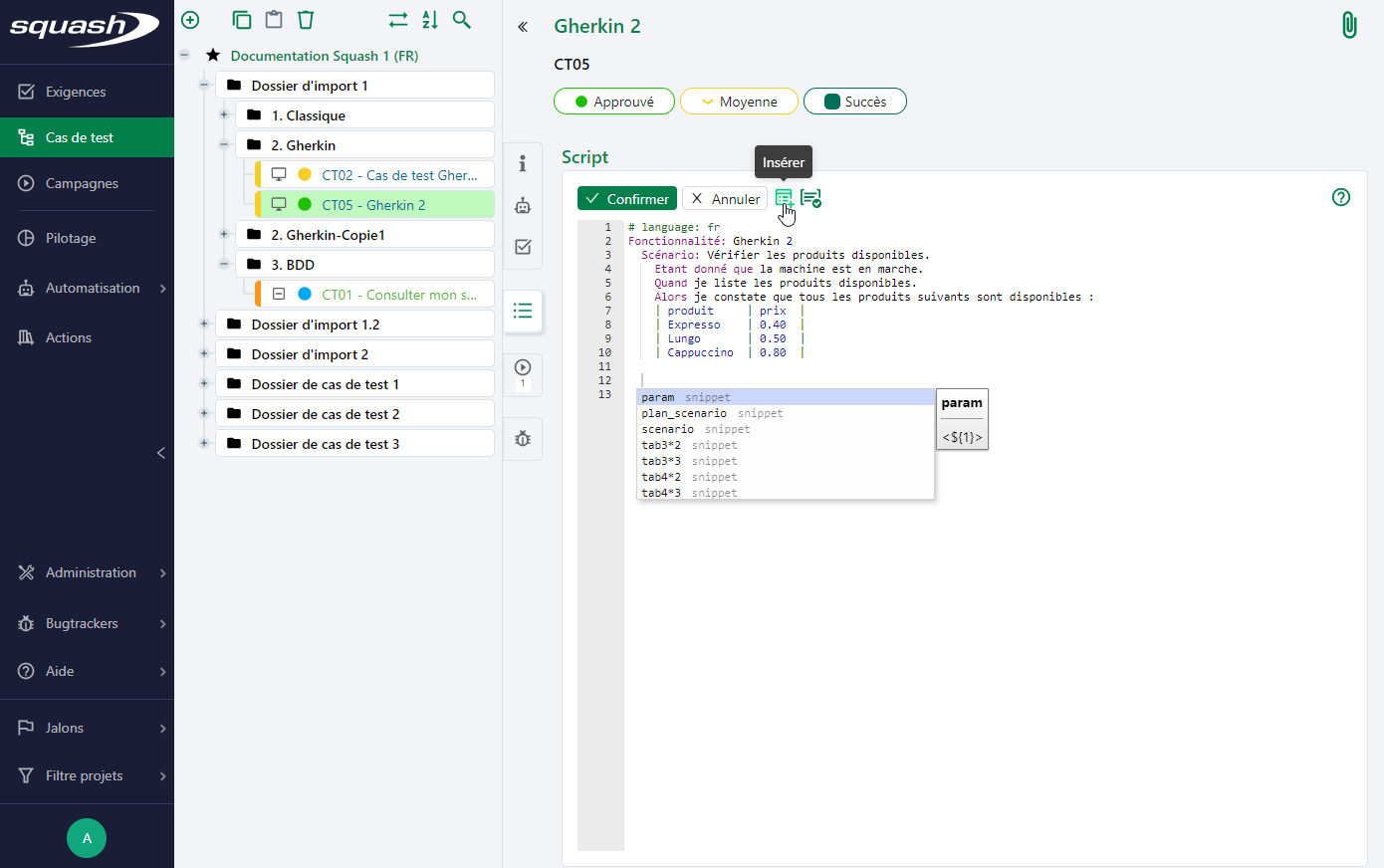Insert a snippet with the Insérer icon
The height and width of the screenshot is (868, 1384).
point(784,198)
